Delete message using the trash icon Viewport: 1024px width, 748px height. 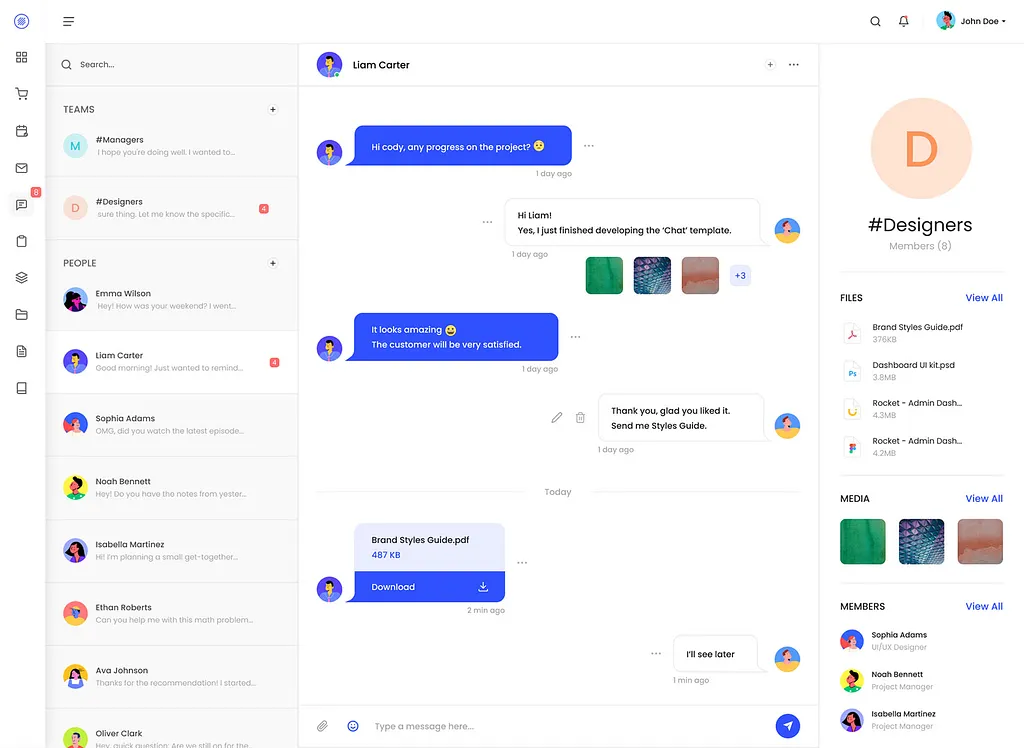tap(580, 417)
